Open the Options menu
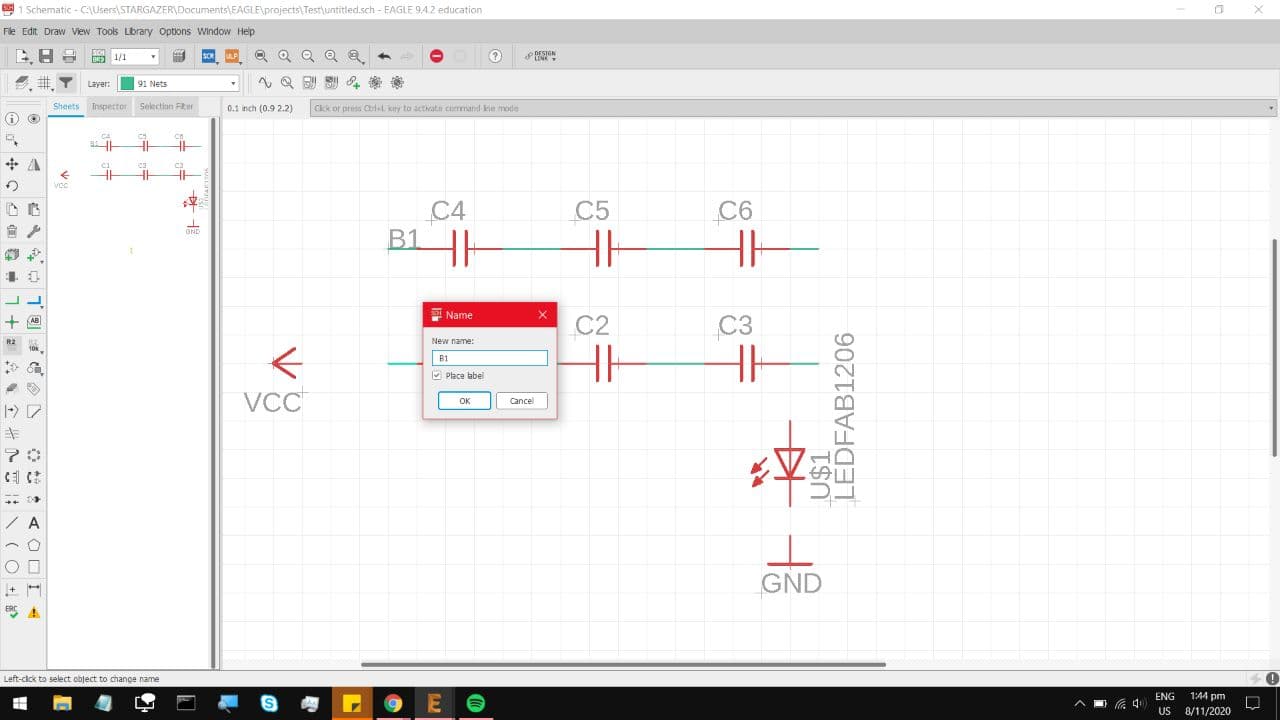Viewport: 1280px width, 720px height. pos(175,31)
